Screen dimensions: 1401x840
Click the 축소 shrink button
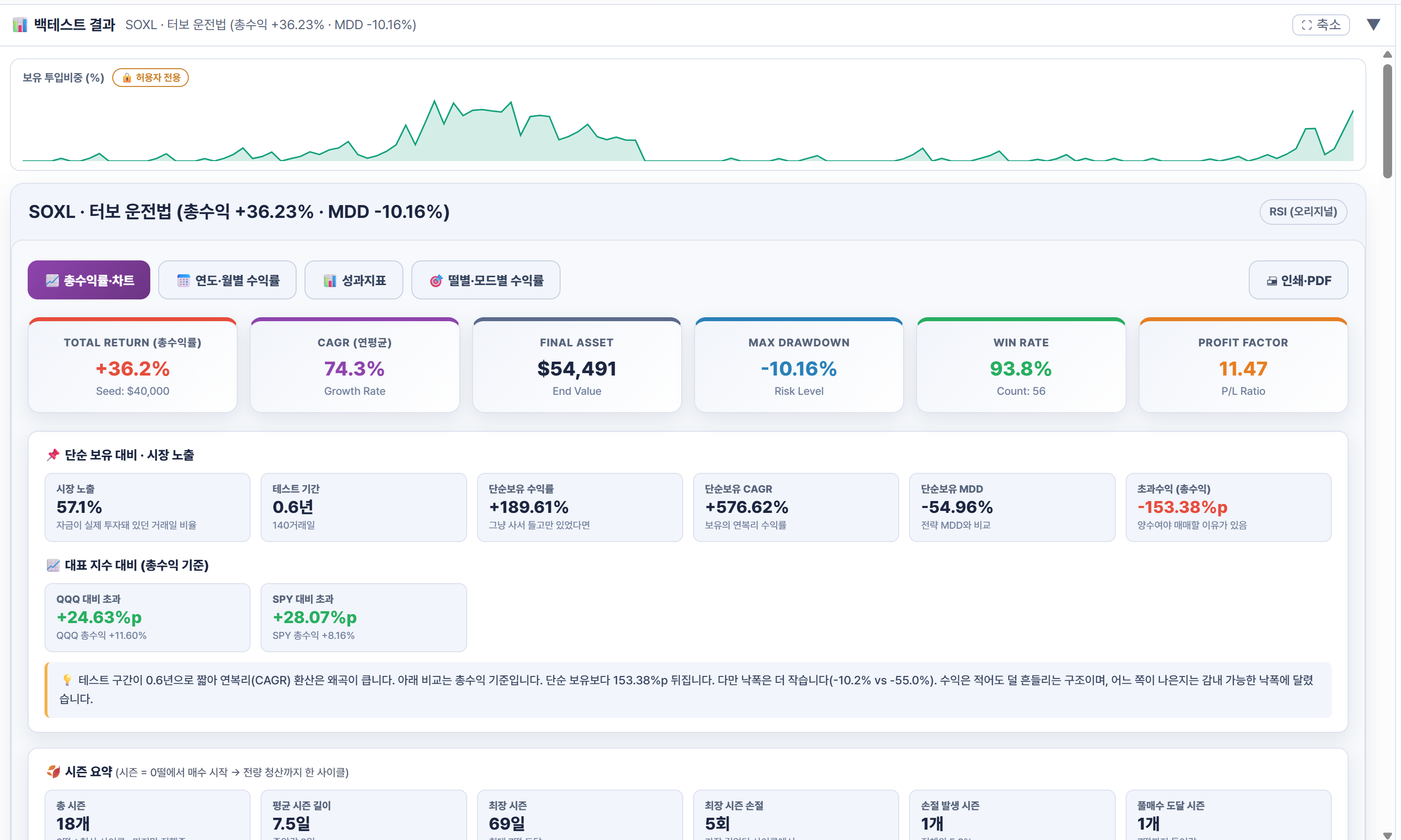coord(1320,25)
